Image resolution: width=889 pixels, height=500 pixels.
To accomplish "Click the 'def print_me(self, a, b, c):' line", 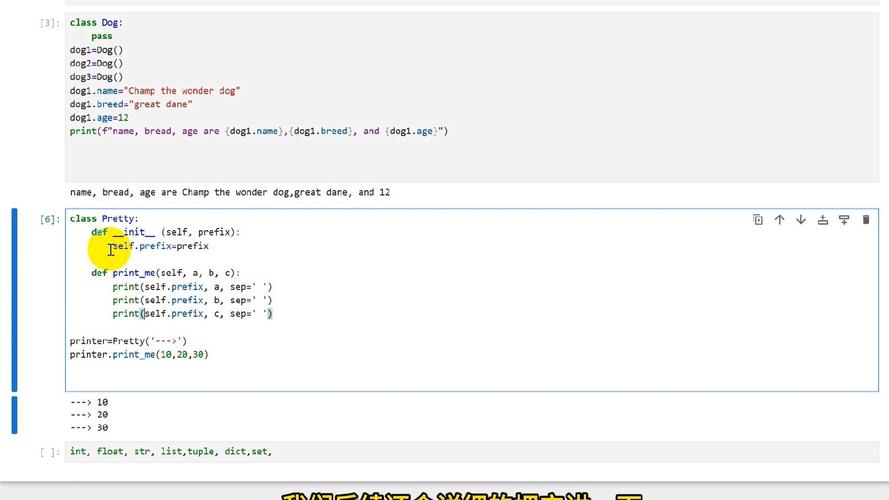I will point(166,273).
